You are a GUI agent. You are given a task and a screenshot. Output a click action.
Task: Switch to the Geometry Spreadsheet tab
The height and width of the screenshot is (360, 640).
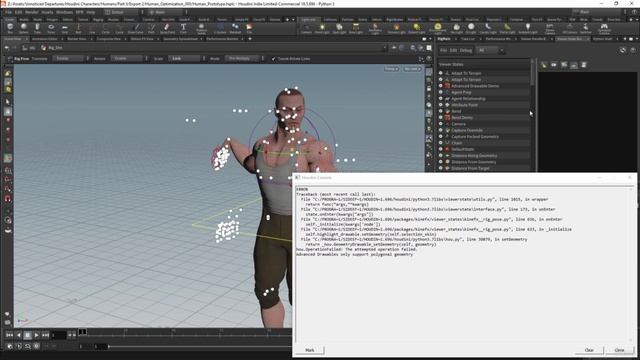pyautogui.click(x=180, y=39)
